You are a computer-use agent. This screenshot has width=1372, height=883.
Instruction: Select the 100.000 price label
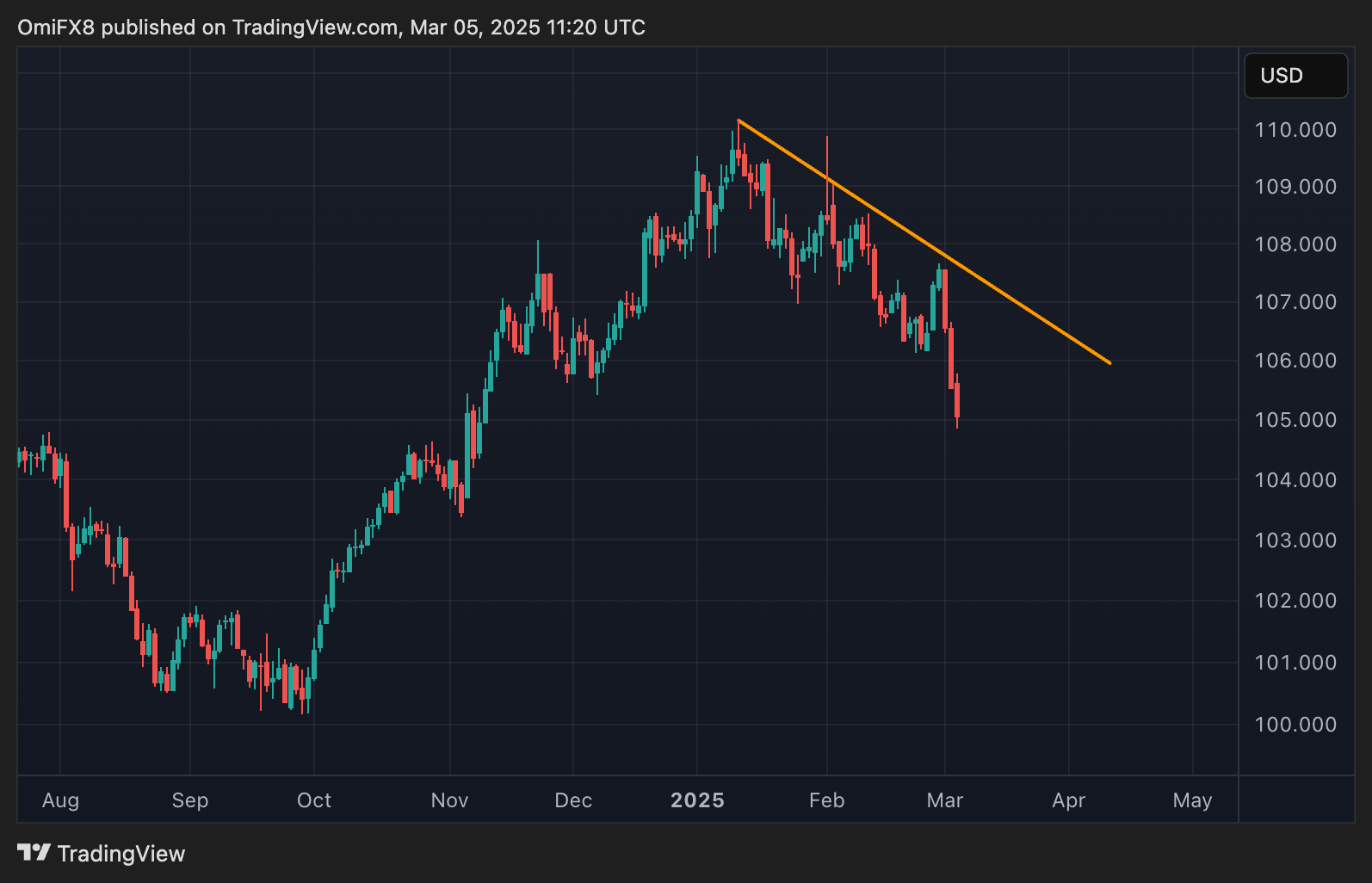tap(1295, 725)
